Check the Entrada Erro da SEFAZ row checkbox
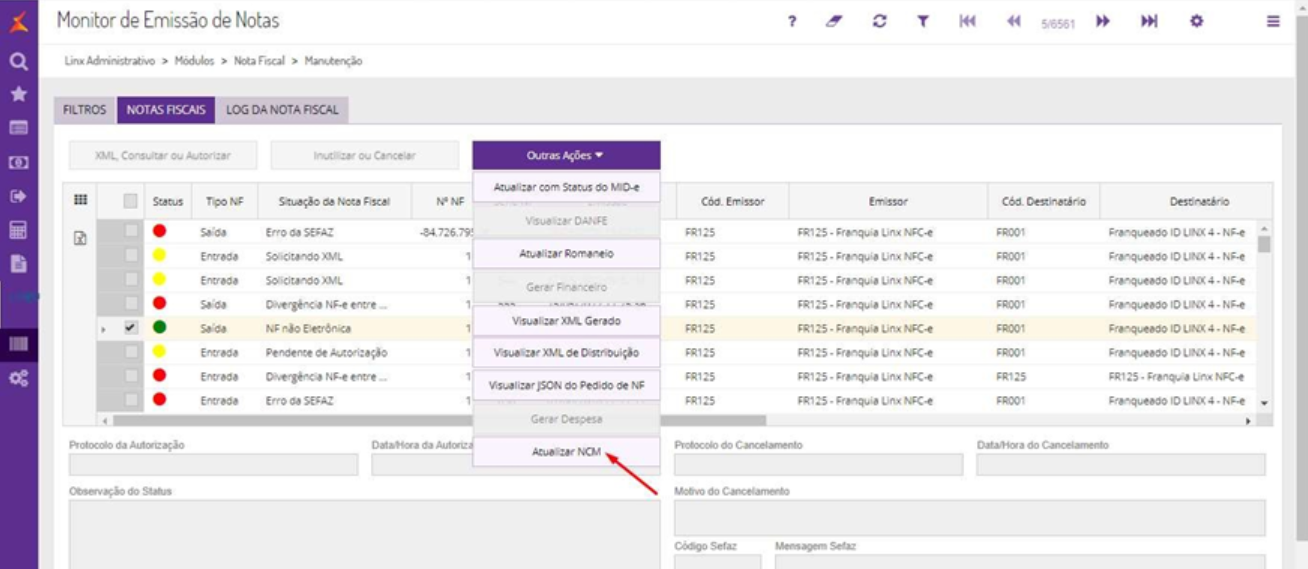Screen dimensions: 1308x569 (x=130, y=400)
